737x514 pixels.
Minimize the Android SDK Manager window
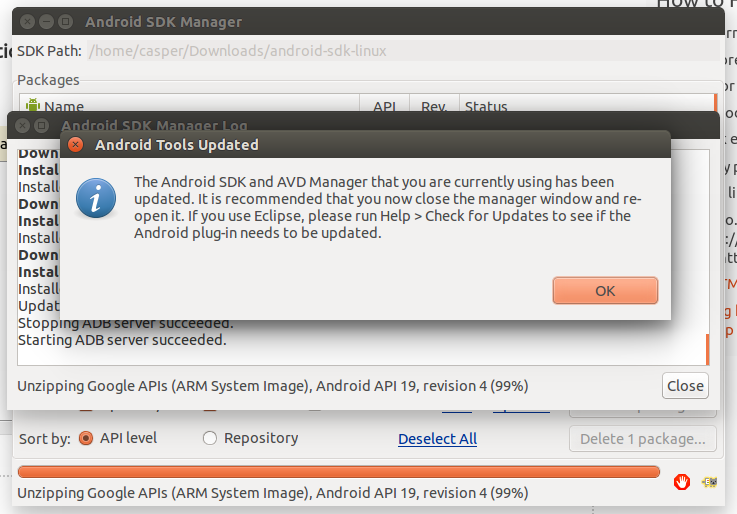coord(47,21)
